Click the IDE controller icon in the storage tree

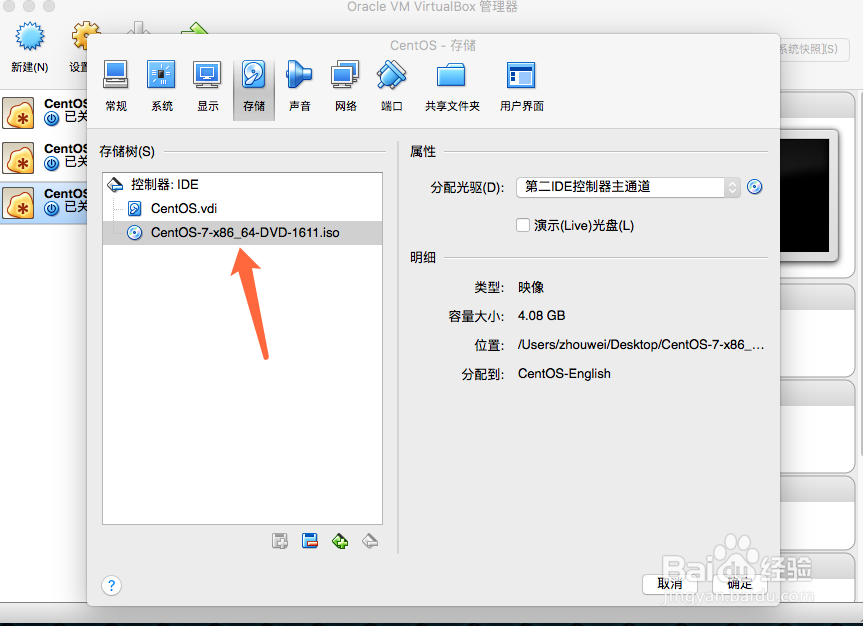pos(115,184)
